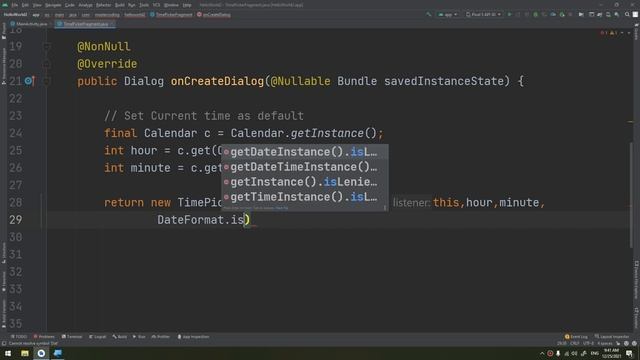The width and height of the screenshot is (640, 360).
Task: Open the notification center icon
Action: 629,353
